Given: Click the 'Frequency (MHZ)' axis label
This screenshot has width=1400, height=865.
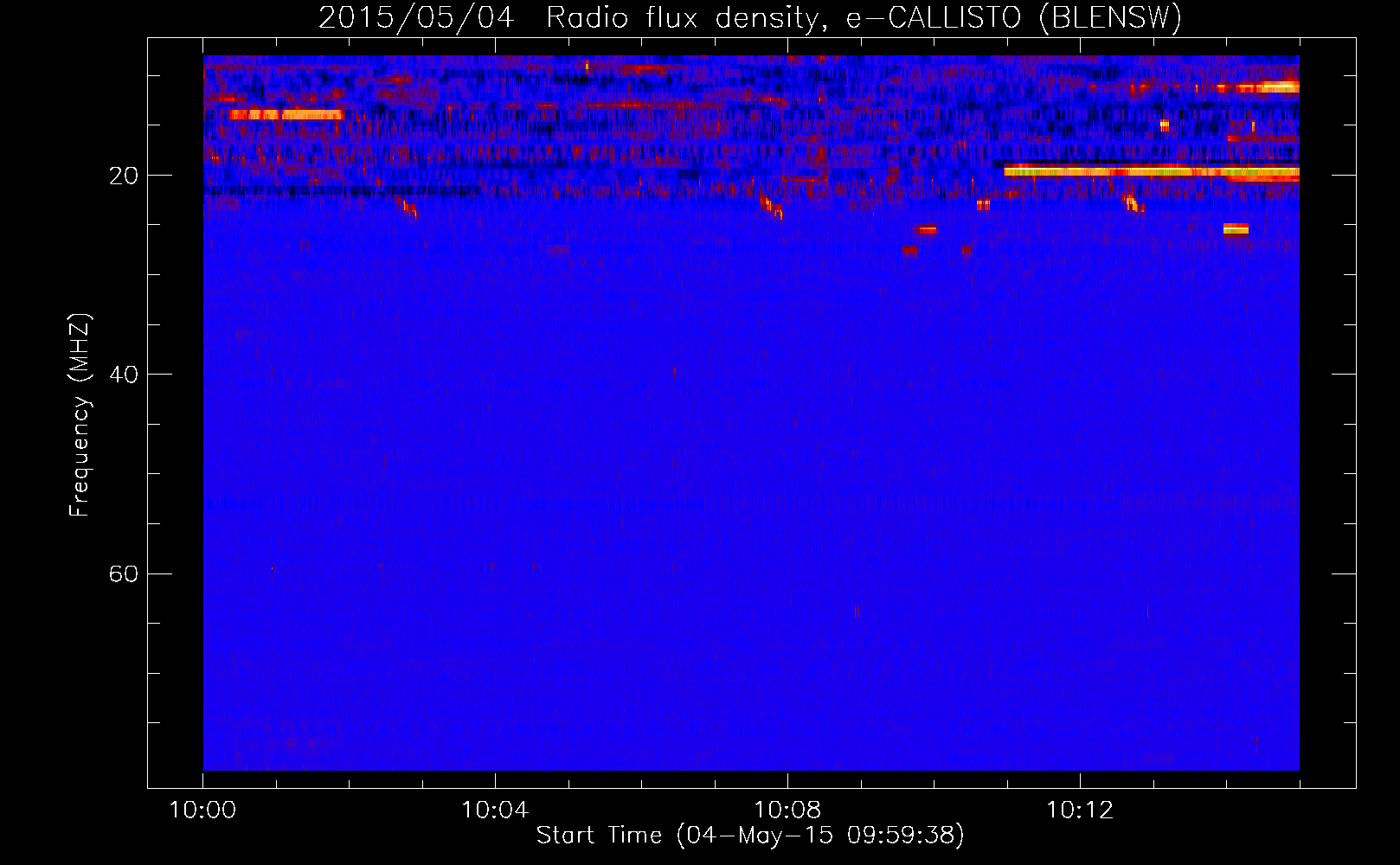Looking at the screenshot, I should 79,415.
